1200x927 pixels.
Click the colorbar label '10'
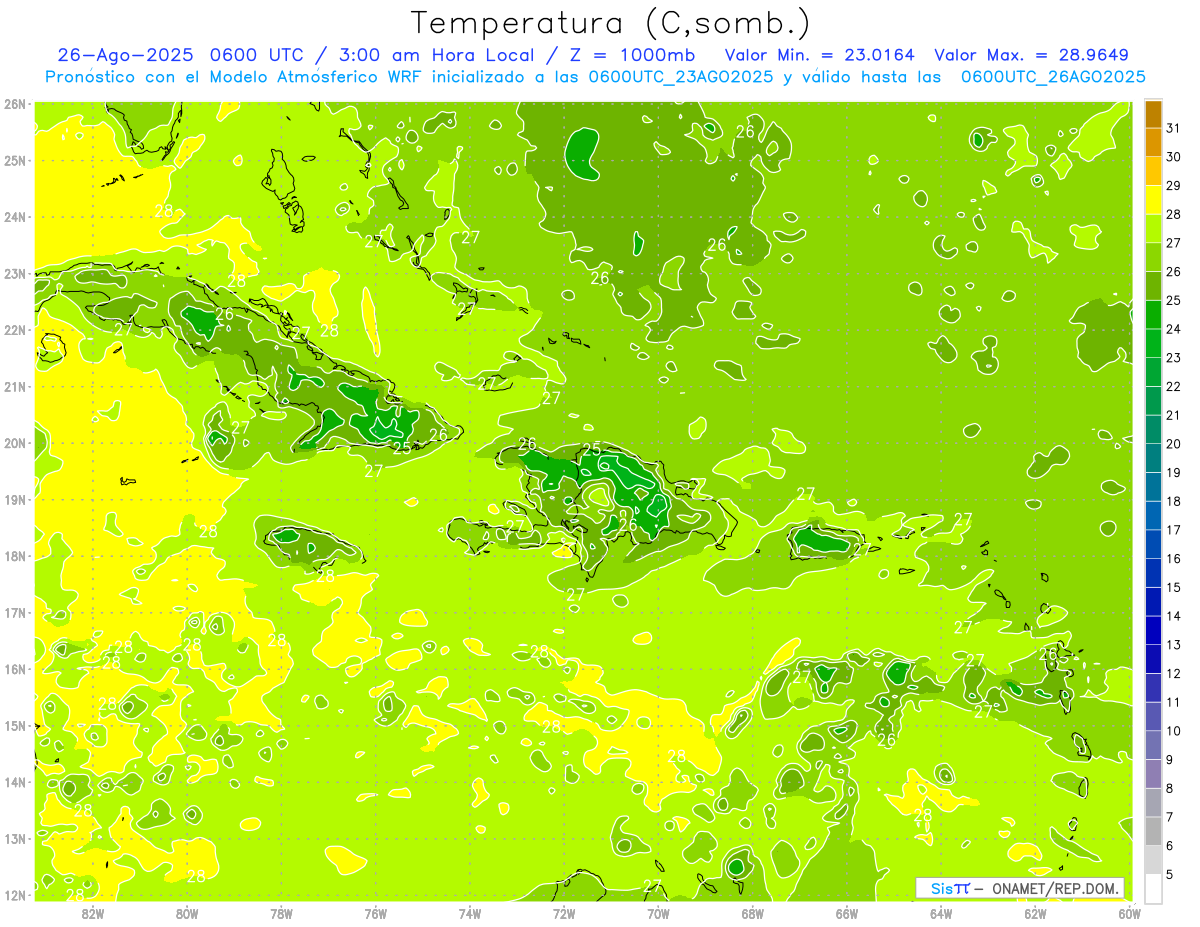tap(1174, 731)
